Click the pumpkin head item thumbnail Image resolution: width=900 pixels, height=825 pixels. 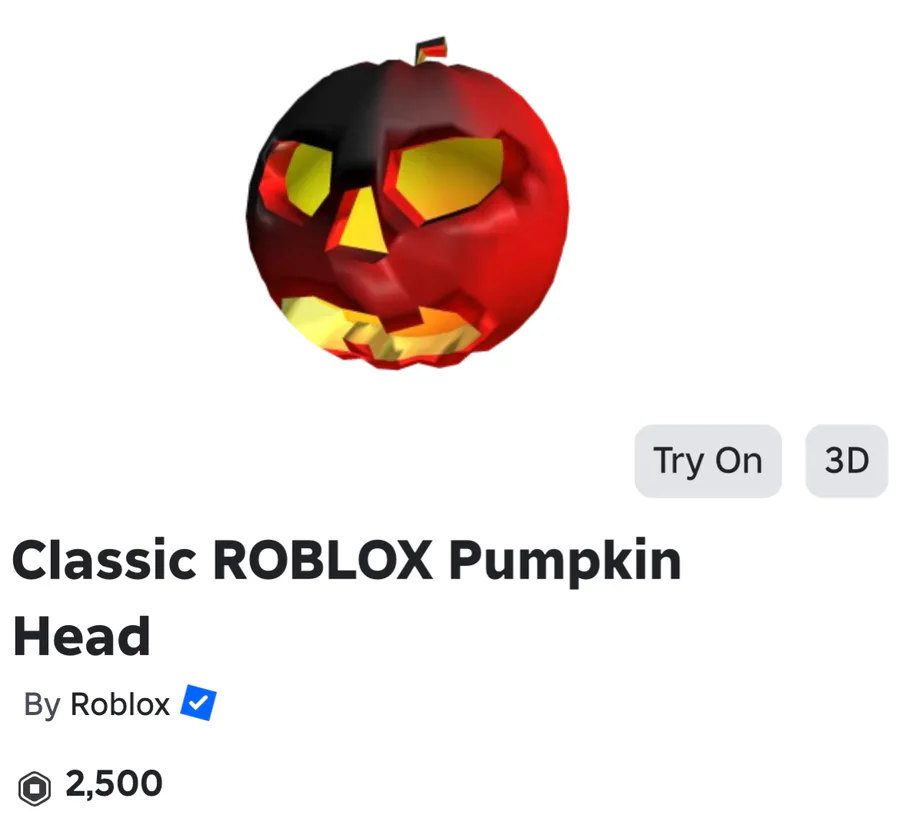coord(408,204)
